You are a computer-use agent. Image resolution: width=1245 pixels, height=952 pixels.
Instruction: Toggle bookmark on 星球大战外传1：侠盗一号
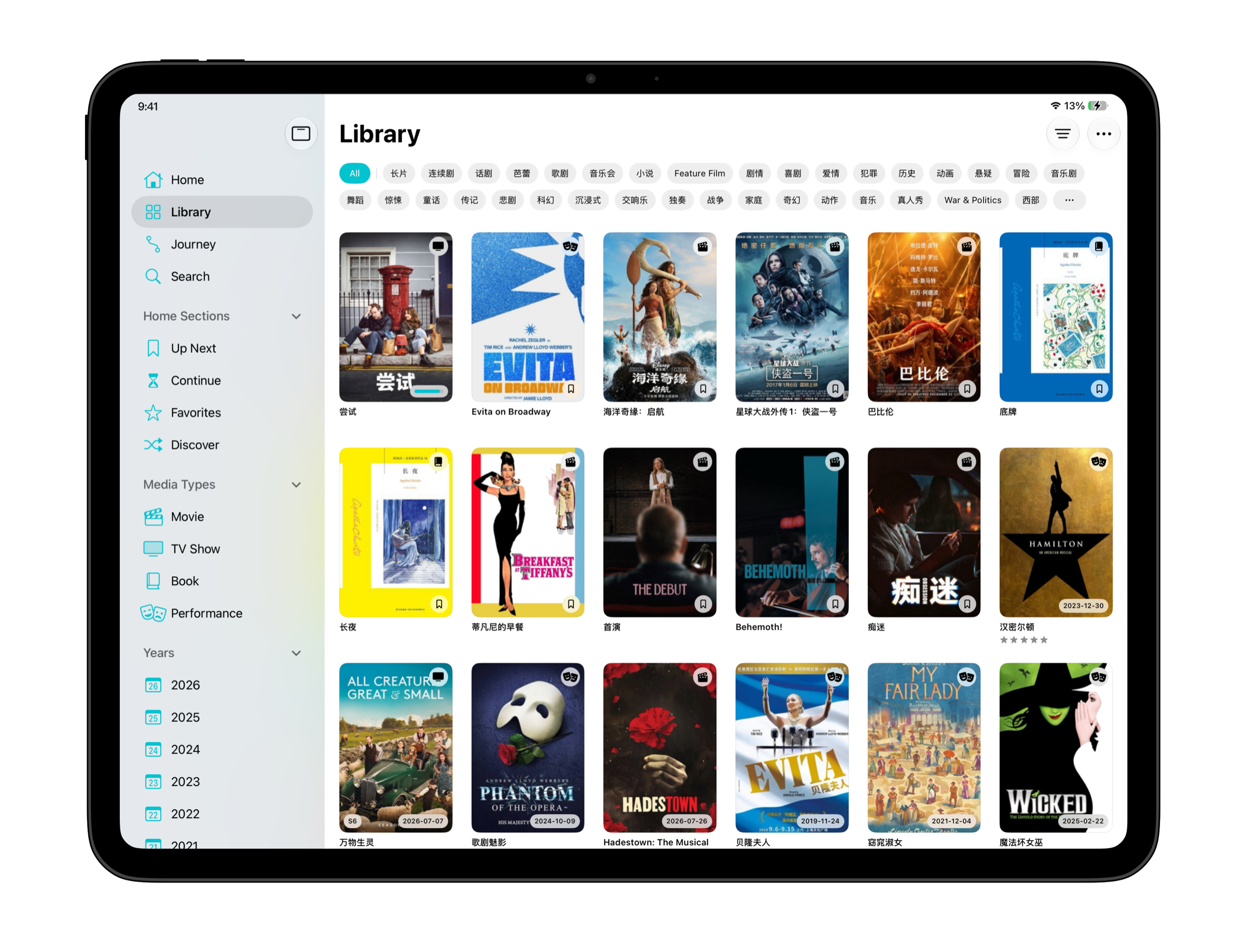[x=835, y=389]
